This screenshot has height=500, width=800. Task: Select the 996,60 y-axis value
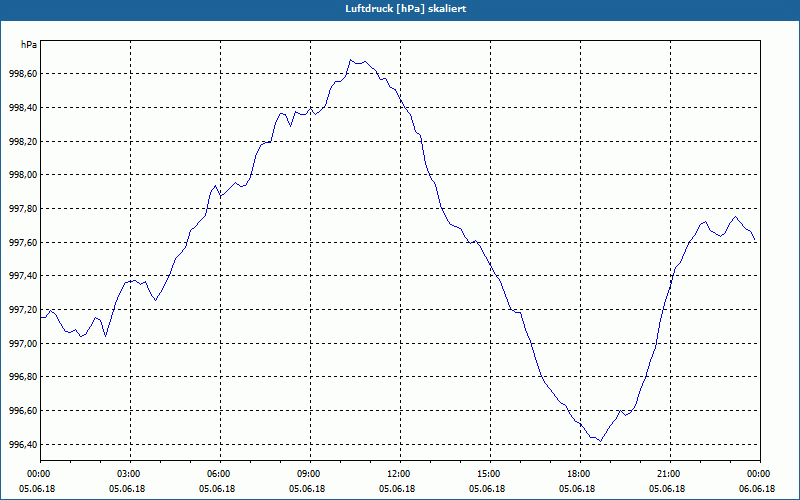[x=23, y=411]
